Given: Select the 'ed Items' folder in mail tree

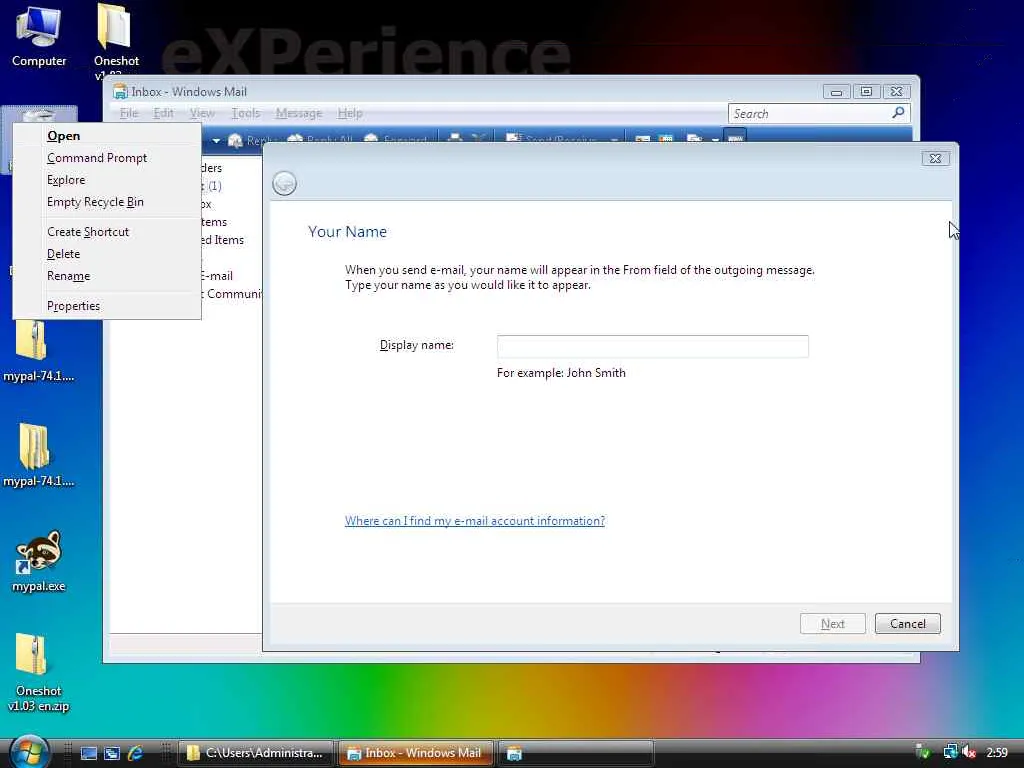Looking at the screenshot, I should [222, 240].
